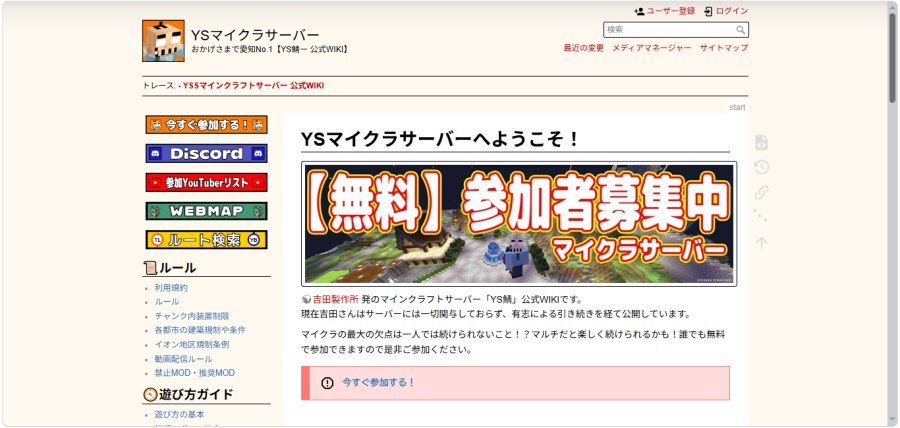The height and width of the screenshot is (428, 900).
Task: Click the fold/unfold all side tool icon
Action: tap(761, 217)
